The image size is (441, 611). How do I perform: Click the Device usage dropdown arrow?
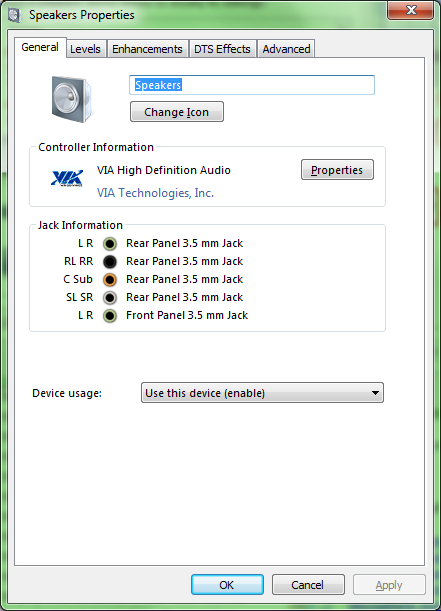point(375,393)
